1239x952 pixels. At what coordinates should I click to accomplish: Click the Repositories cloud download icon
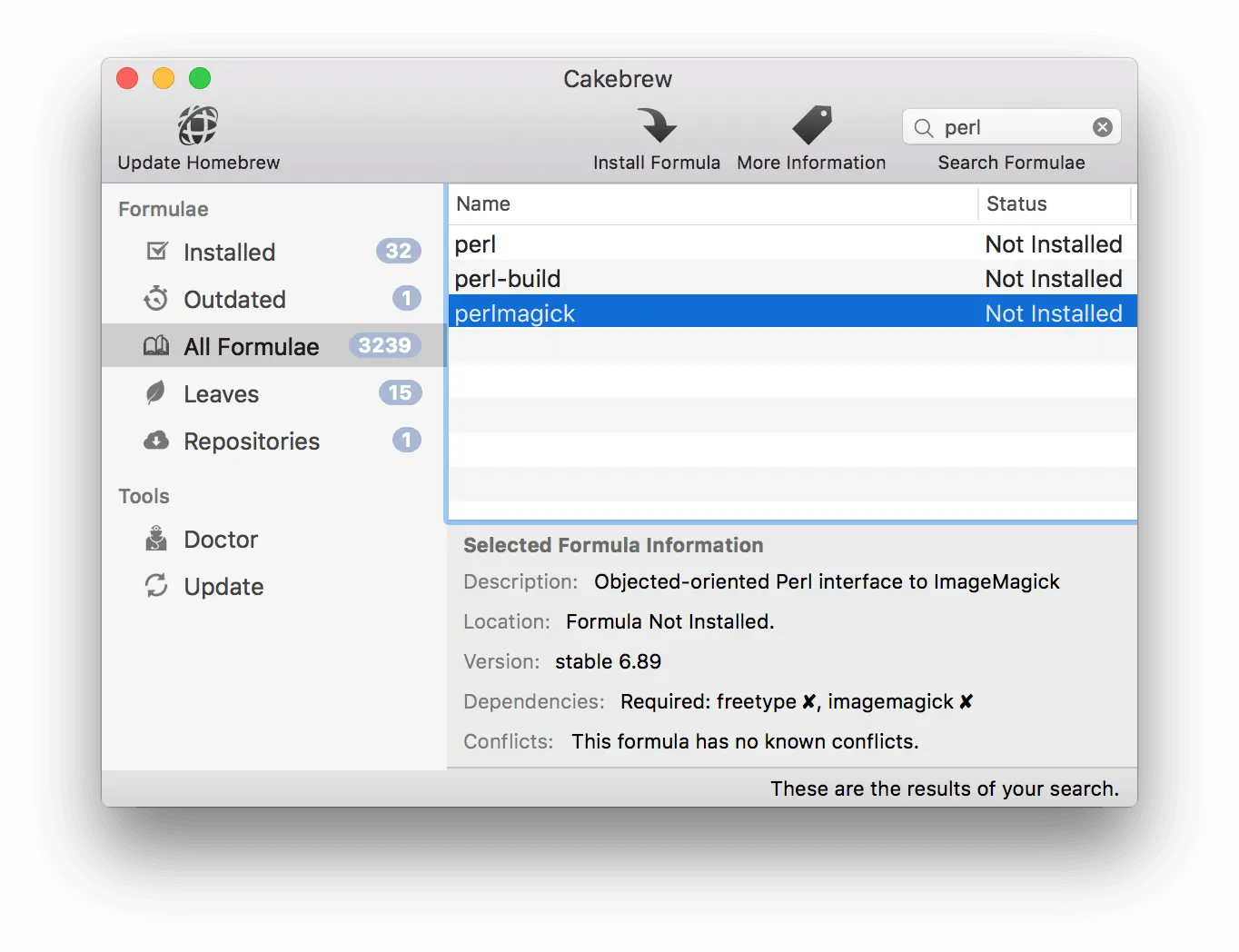click(156, 441)
